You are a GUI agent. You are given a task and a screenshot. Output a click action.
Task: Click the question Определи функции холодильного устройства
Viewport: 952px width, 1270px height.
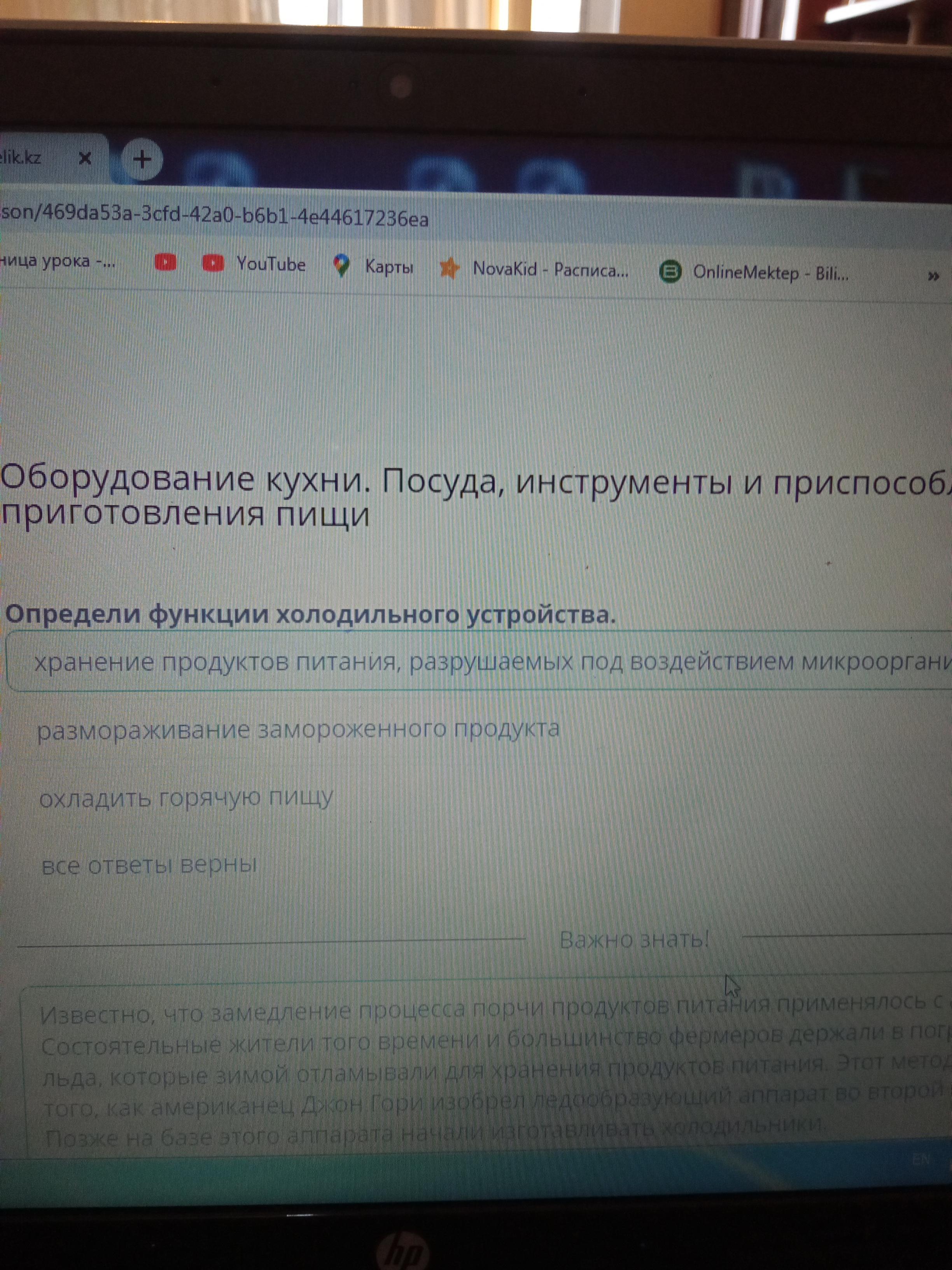[x=310, y=614]
